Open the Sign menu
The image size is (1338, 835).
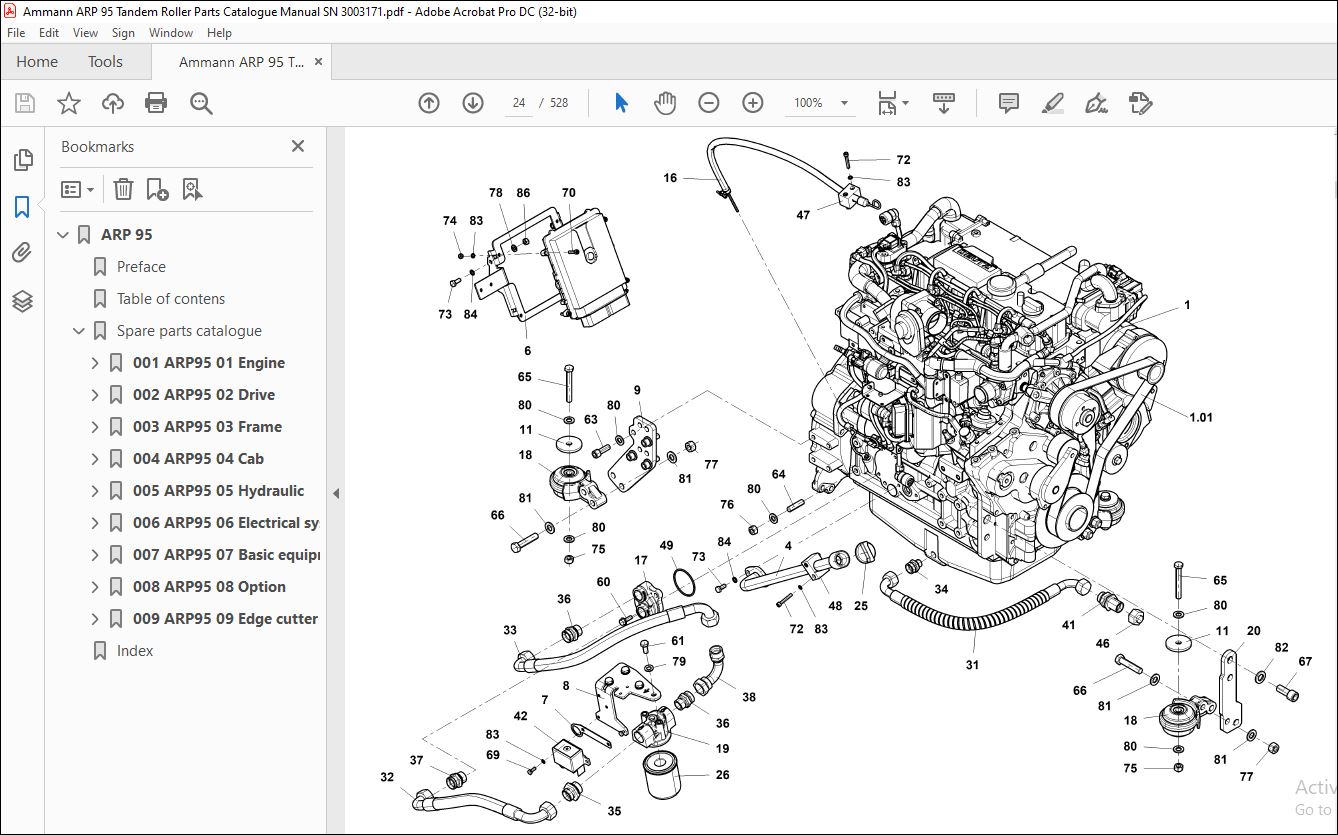[x=123, y=33]
